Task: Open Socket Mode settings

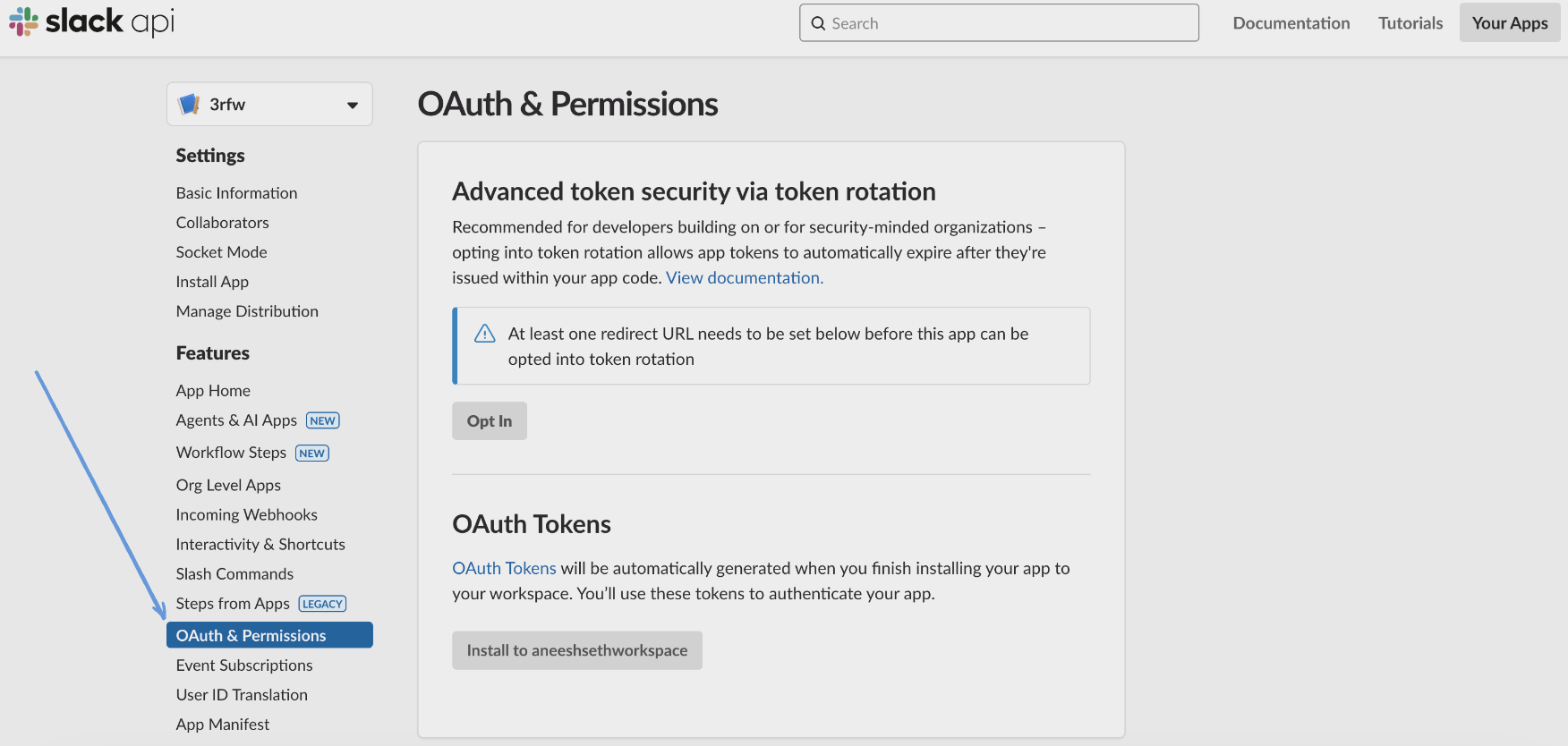Action: coord(221,252)
